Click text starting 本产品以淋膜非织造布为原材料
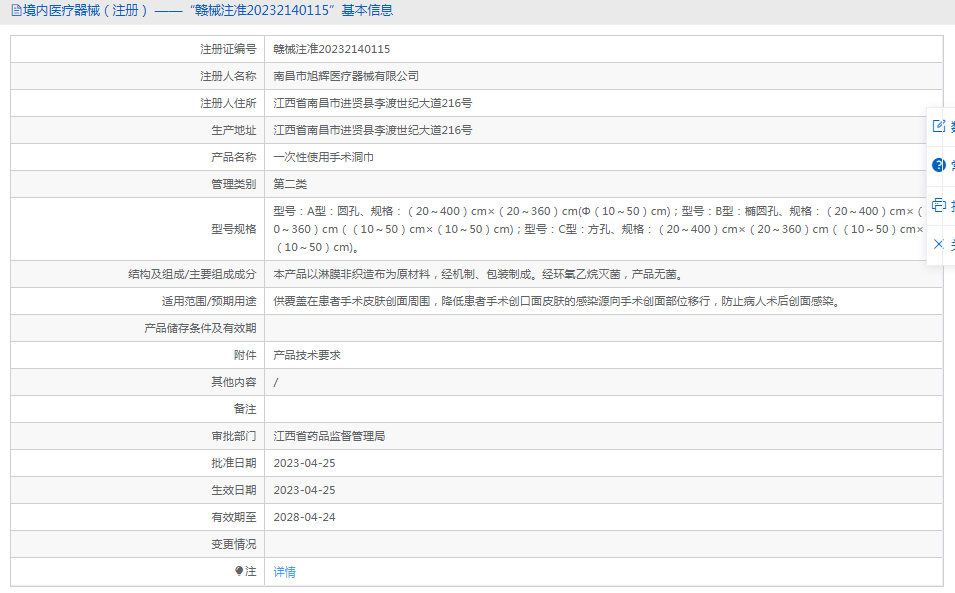 479,274
